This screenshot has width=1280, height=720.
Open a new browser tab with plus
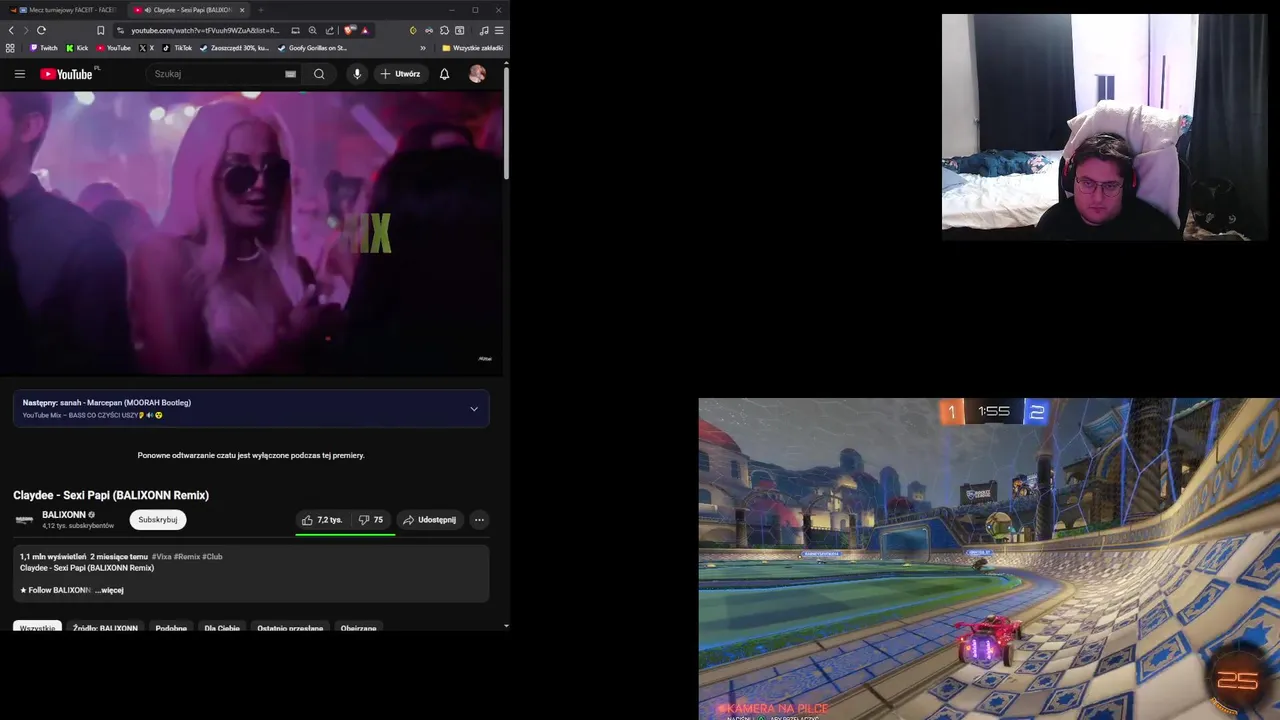pos(260,10)
